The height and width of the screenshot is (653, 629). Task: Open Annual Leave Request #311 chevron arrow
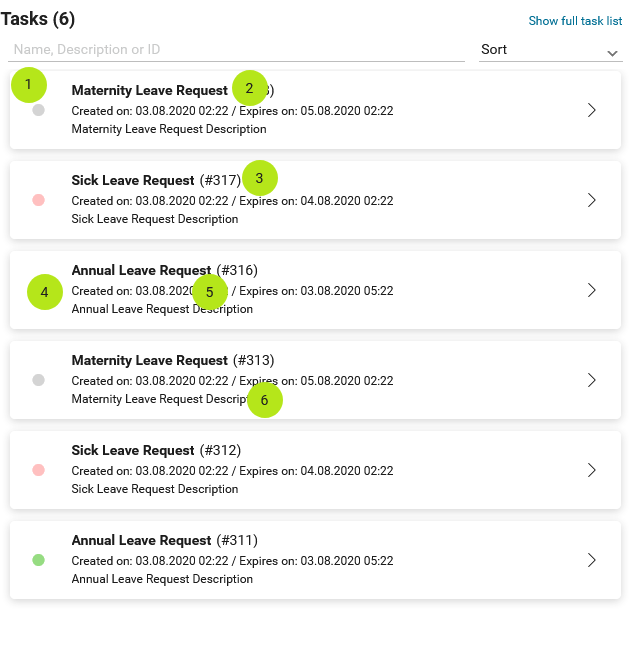[x=592, y=560]
